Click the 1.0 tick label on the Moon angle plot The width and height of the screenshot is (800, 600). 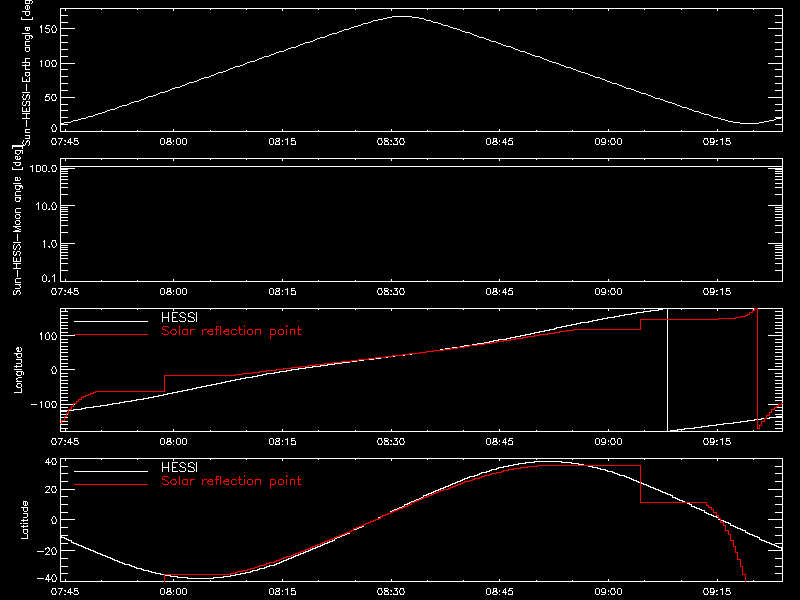[49, 244]
